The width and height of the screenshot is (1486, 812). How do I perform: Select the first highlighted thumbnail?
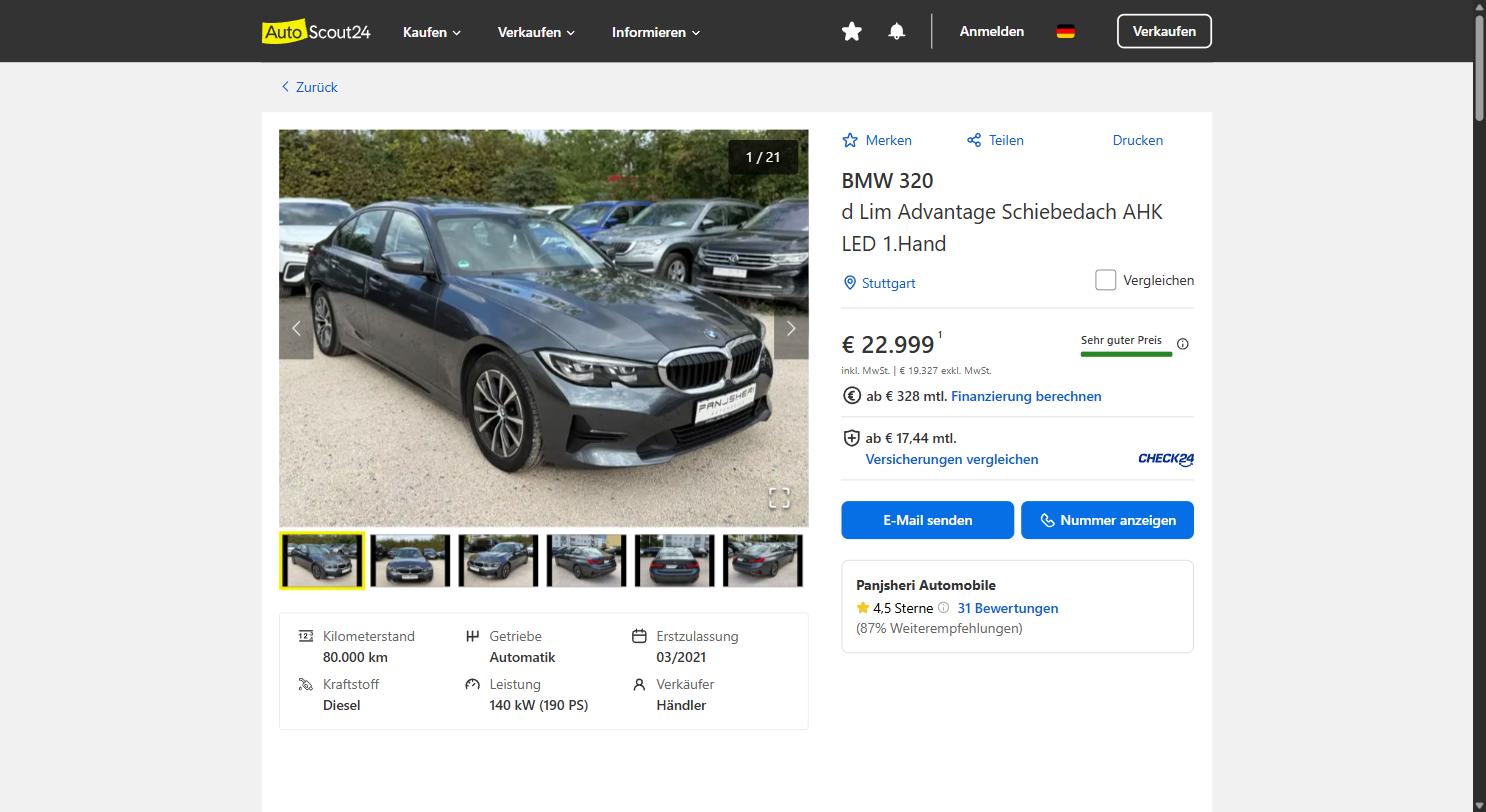(322, 560)
